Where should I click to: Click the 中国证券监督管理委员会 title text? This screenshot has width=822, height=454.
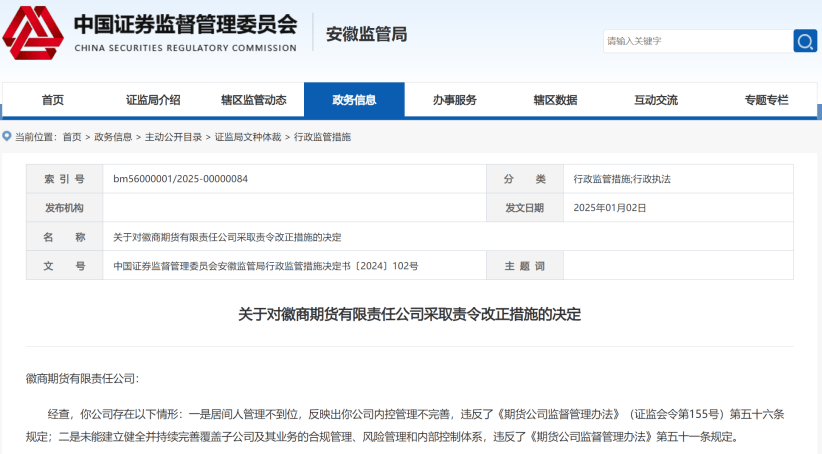click(186, 25)
